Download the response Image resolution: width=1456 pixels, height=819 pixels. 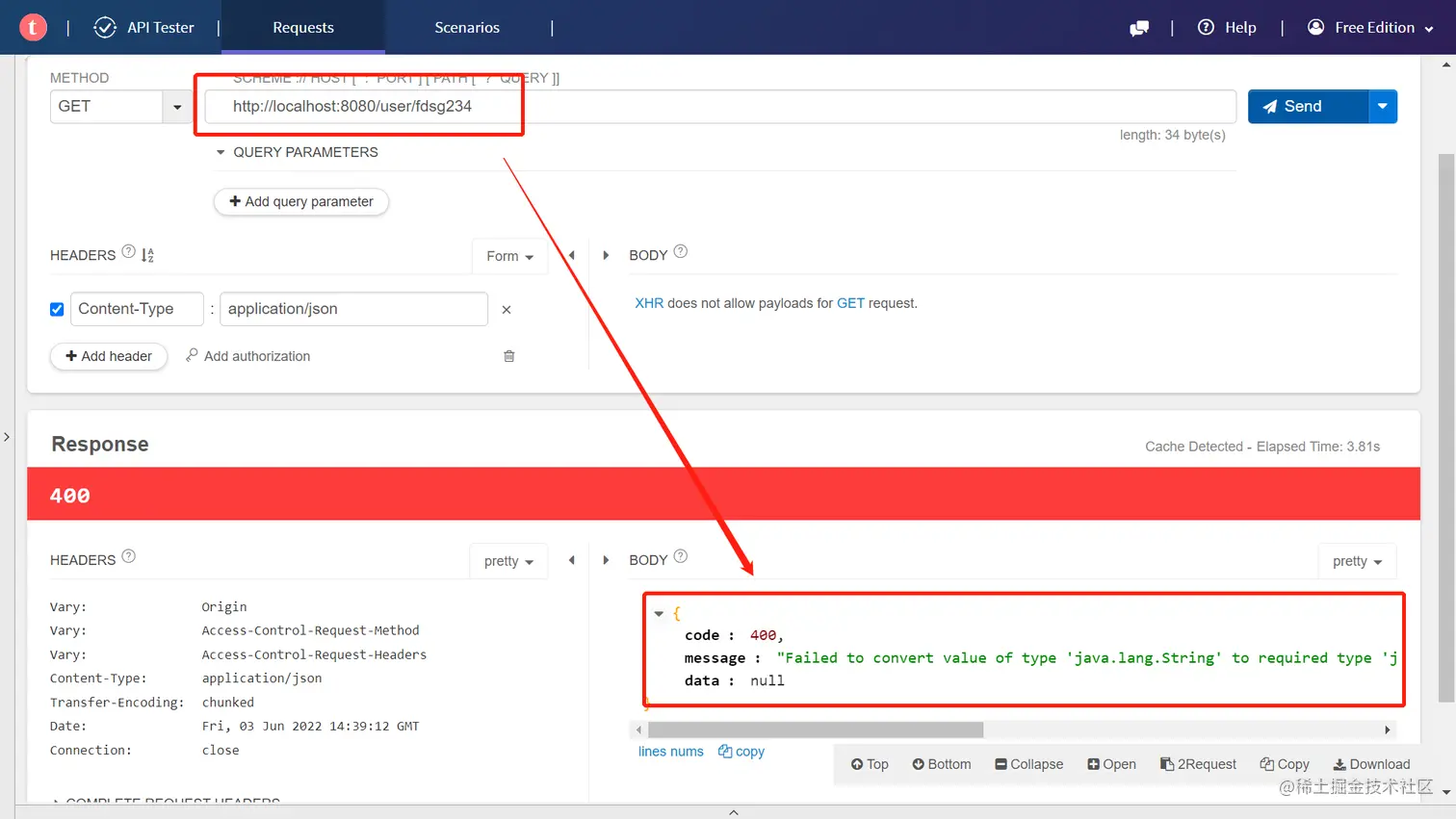coord(1371,764)
